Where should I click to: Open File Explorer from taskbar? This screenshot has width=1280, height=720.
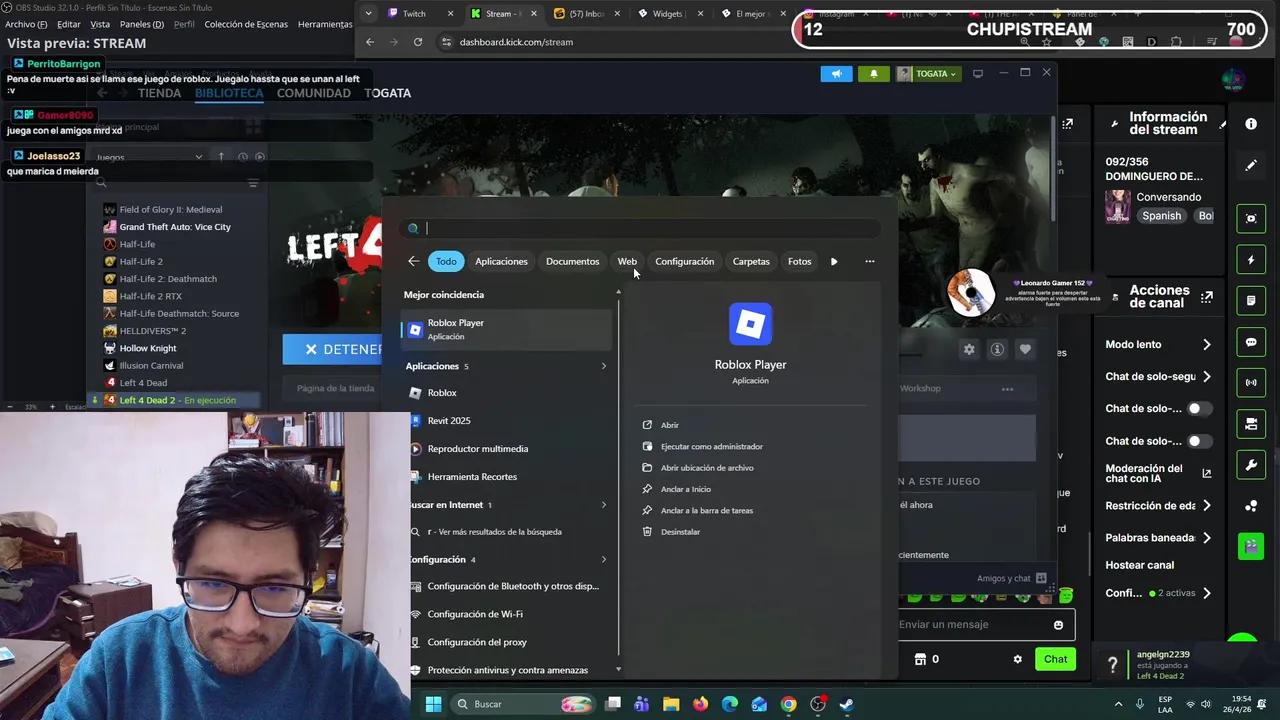click(x=671, y=704)
